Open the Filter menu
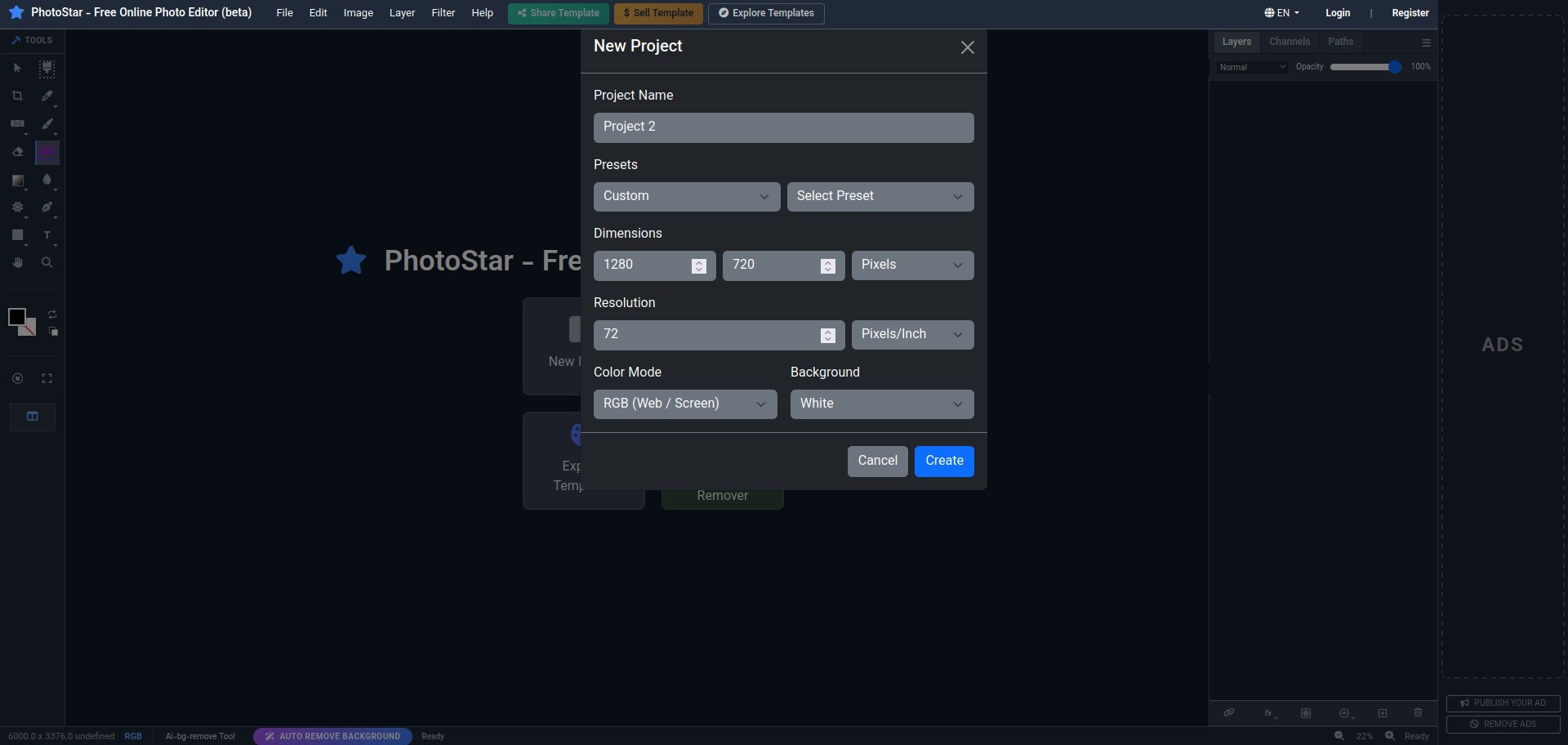Viewport: 1568px width, 745px height. tap(443, 12)
